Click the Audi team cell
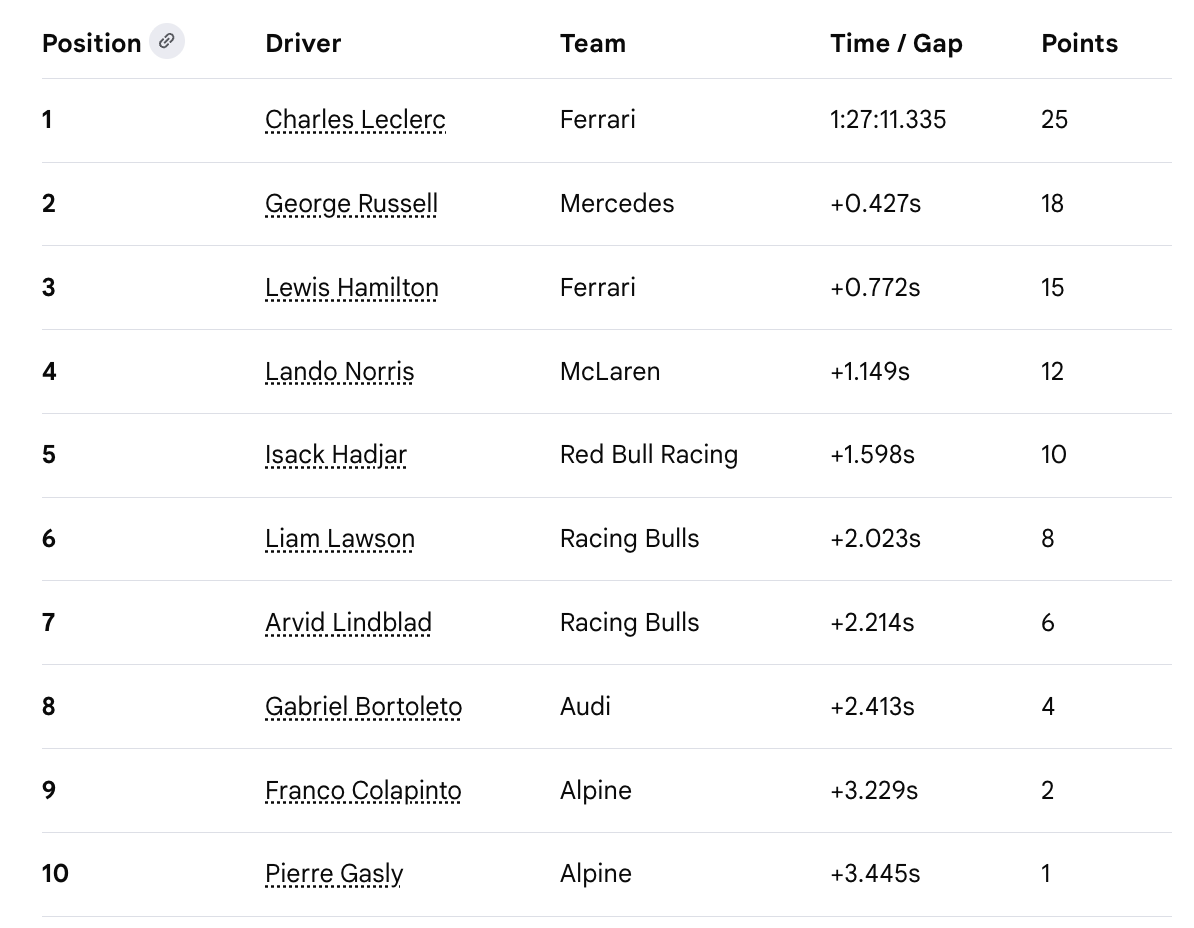 coord(585,706)
